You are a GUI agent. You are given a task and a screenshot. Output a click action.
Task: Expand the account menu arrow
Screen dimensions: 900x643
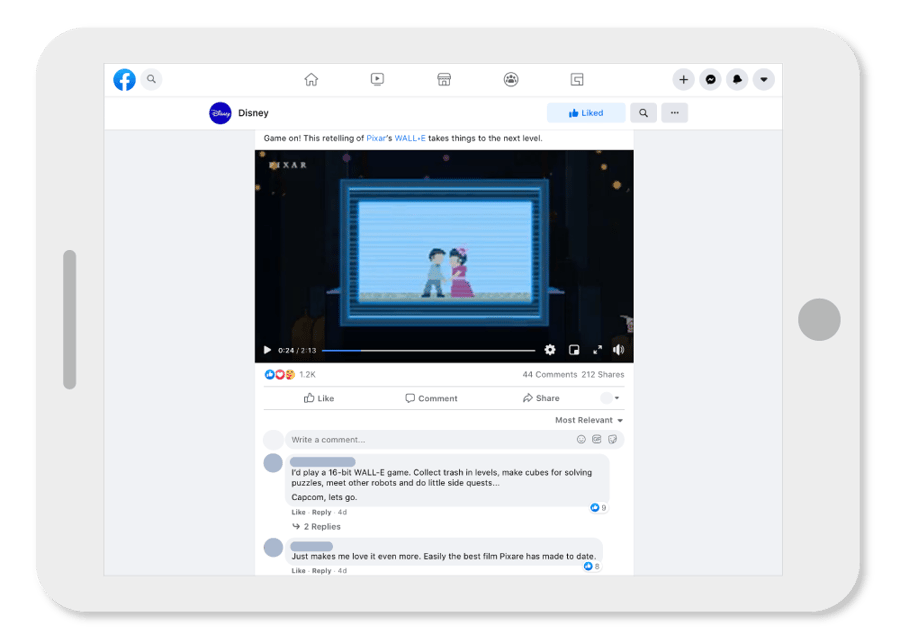point(763,79)
